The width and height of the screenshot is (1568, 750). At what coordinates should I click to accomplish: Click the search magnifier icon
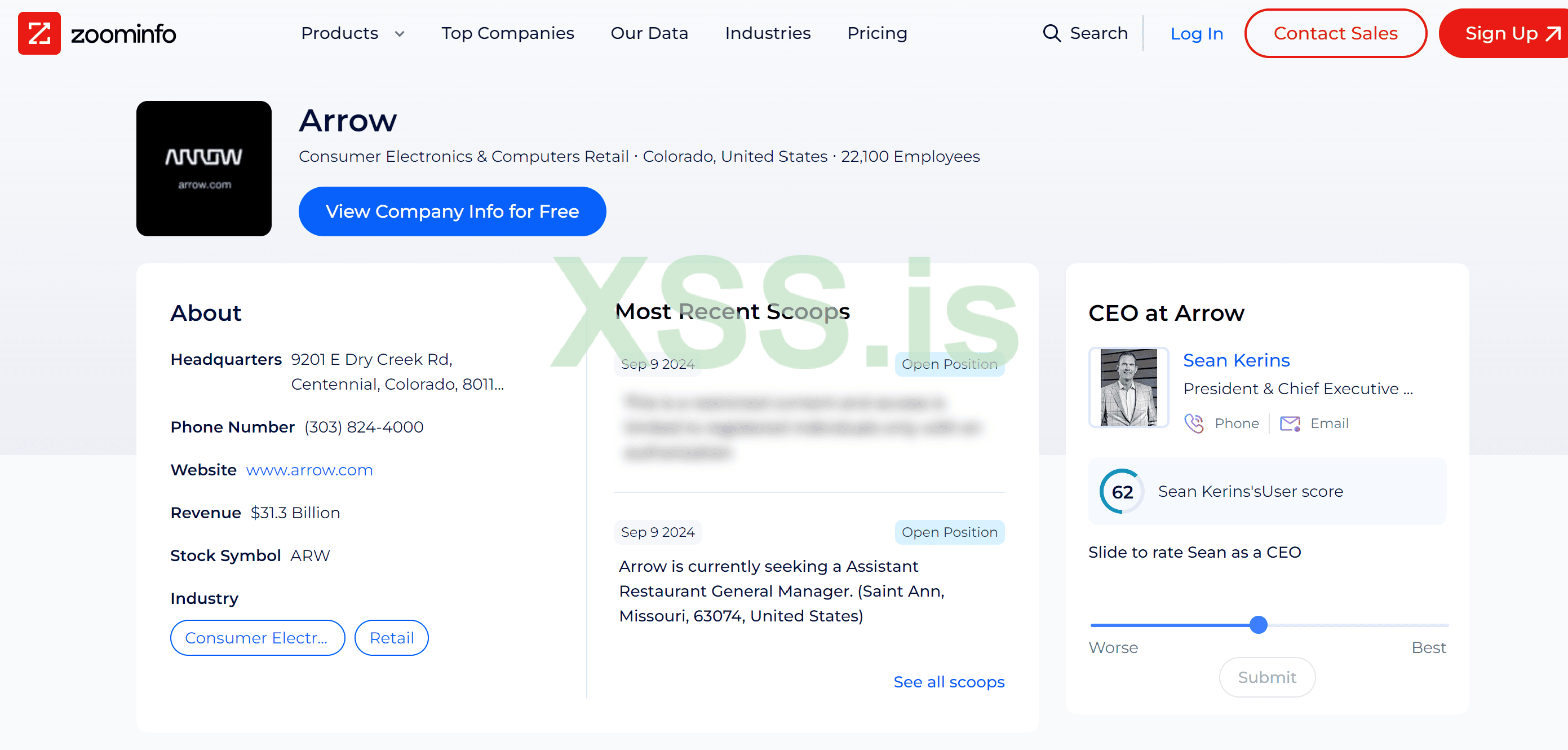(x=1051, y=33)
